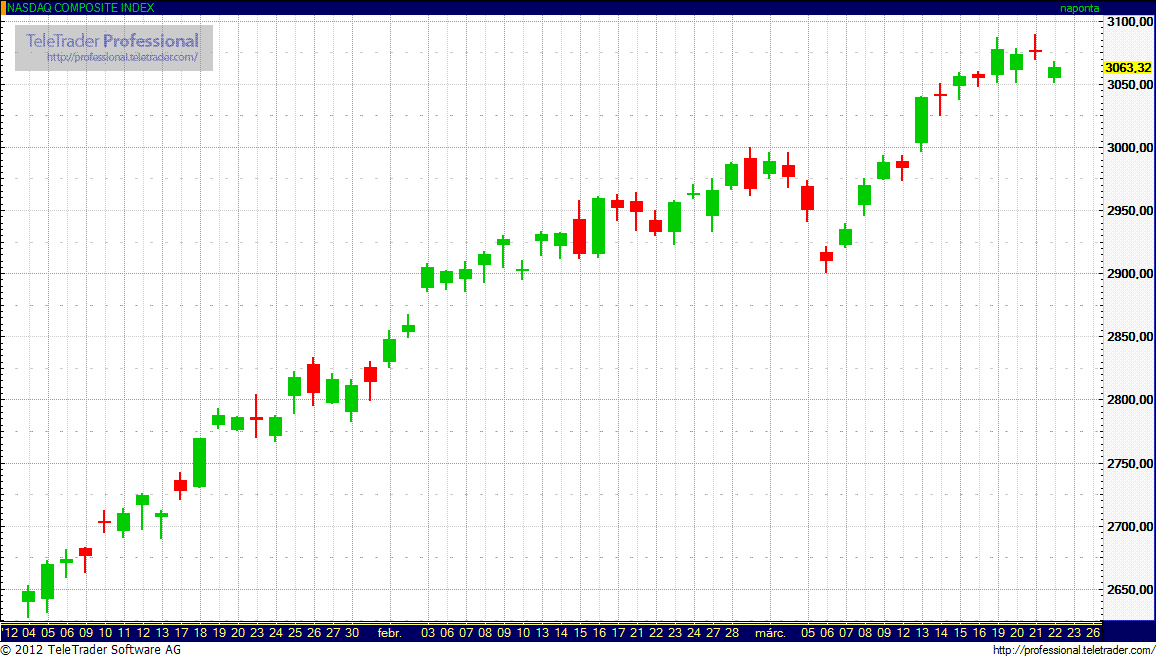Screen dimensions: 1156x659
Task: Click the NASDAQ COMPOSITE INDEX title
Action: tap(81, 7)
